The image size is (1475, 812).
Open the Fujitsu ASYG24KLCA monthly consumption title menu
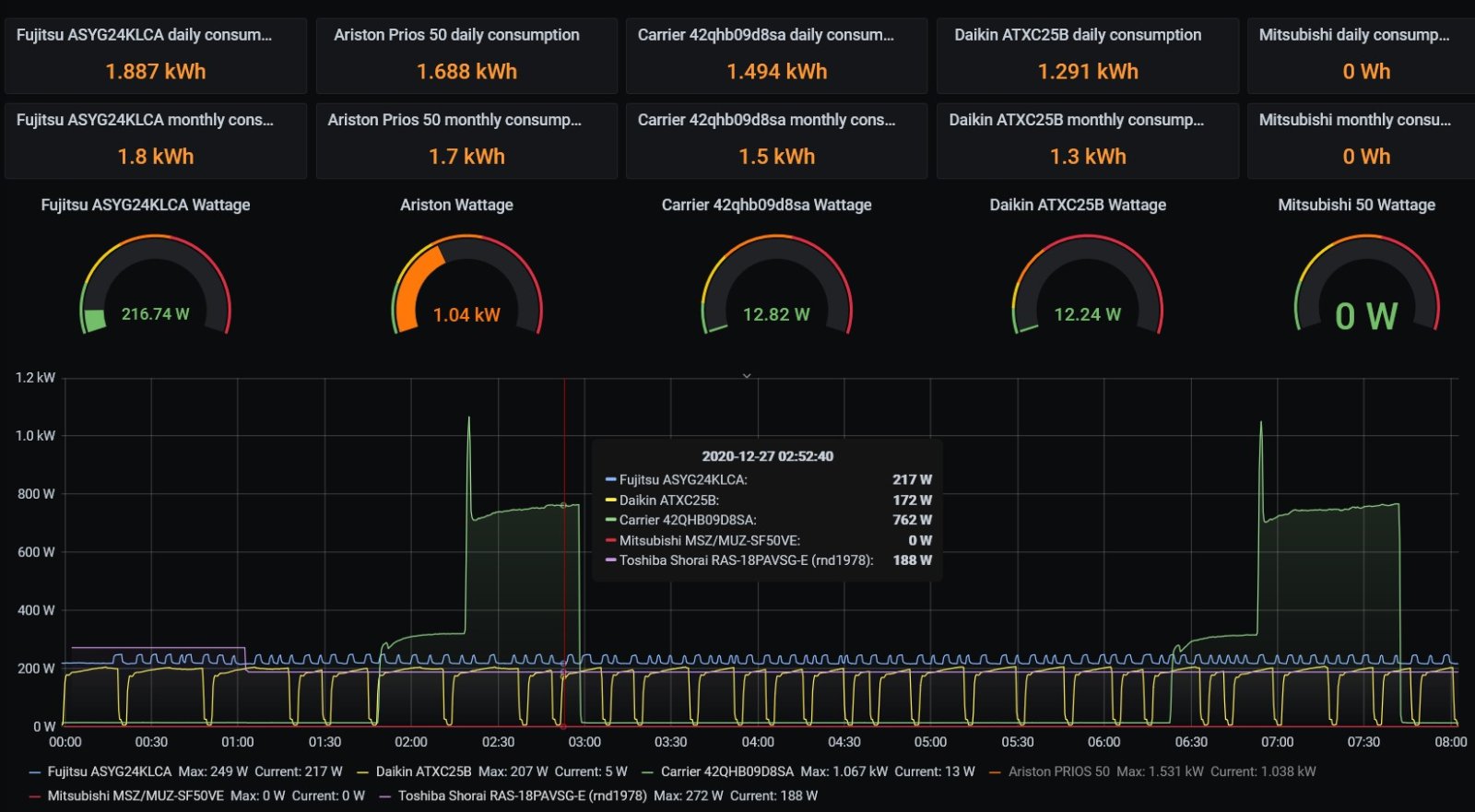145,120
